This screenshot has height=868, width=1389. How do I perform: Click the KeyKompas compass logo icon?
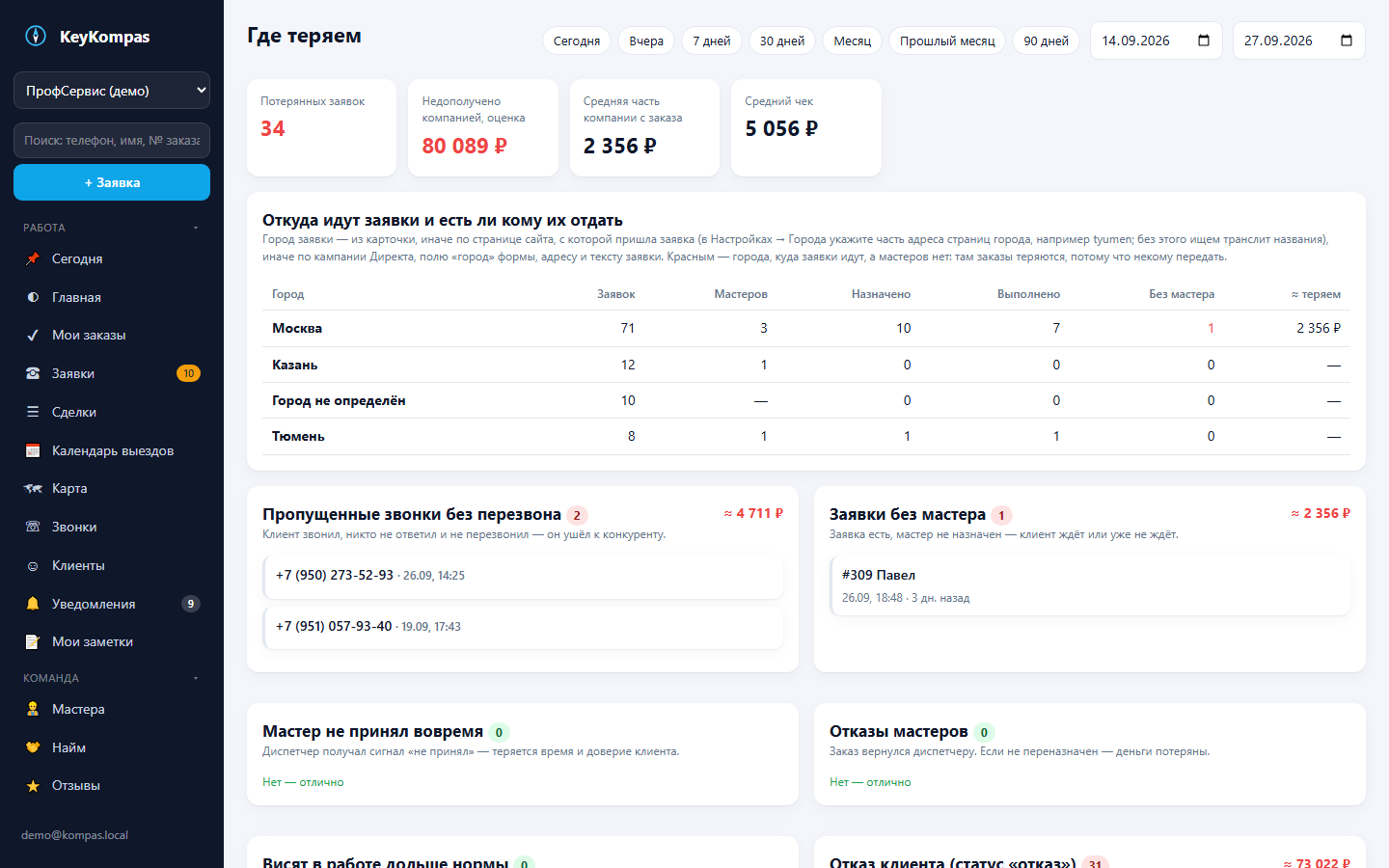click(36, 36)
